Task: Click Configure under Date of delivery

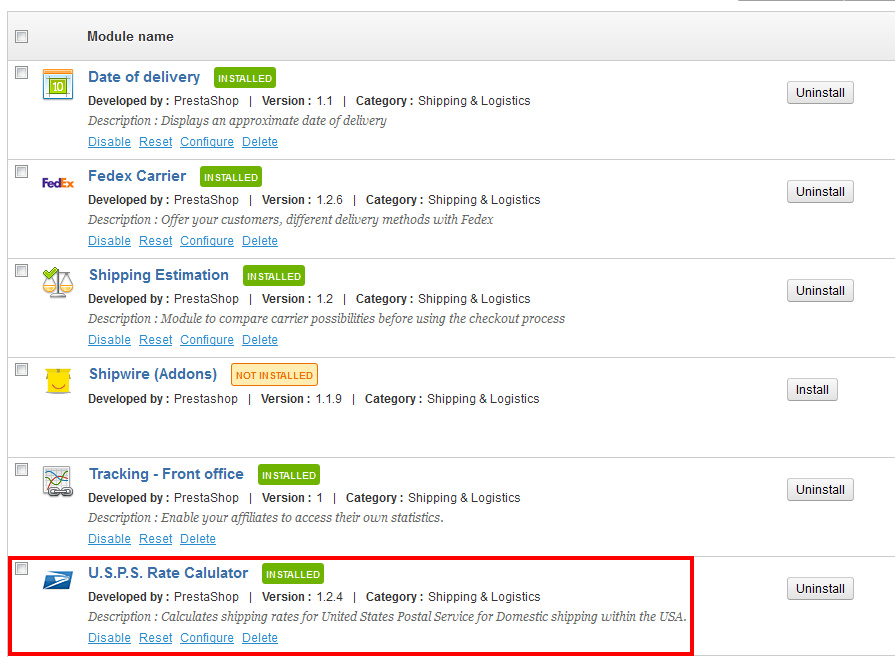Action: [x=207, y=142]
